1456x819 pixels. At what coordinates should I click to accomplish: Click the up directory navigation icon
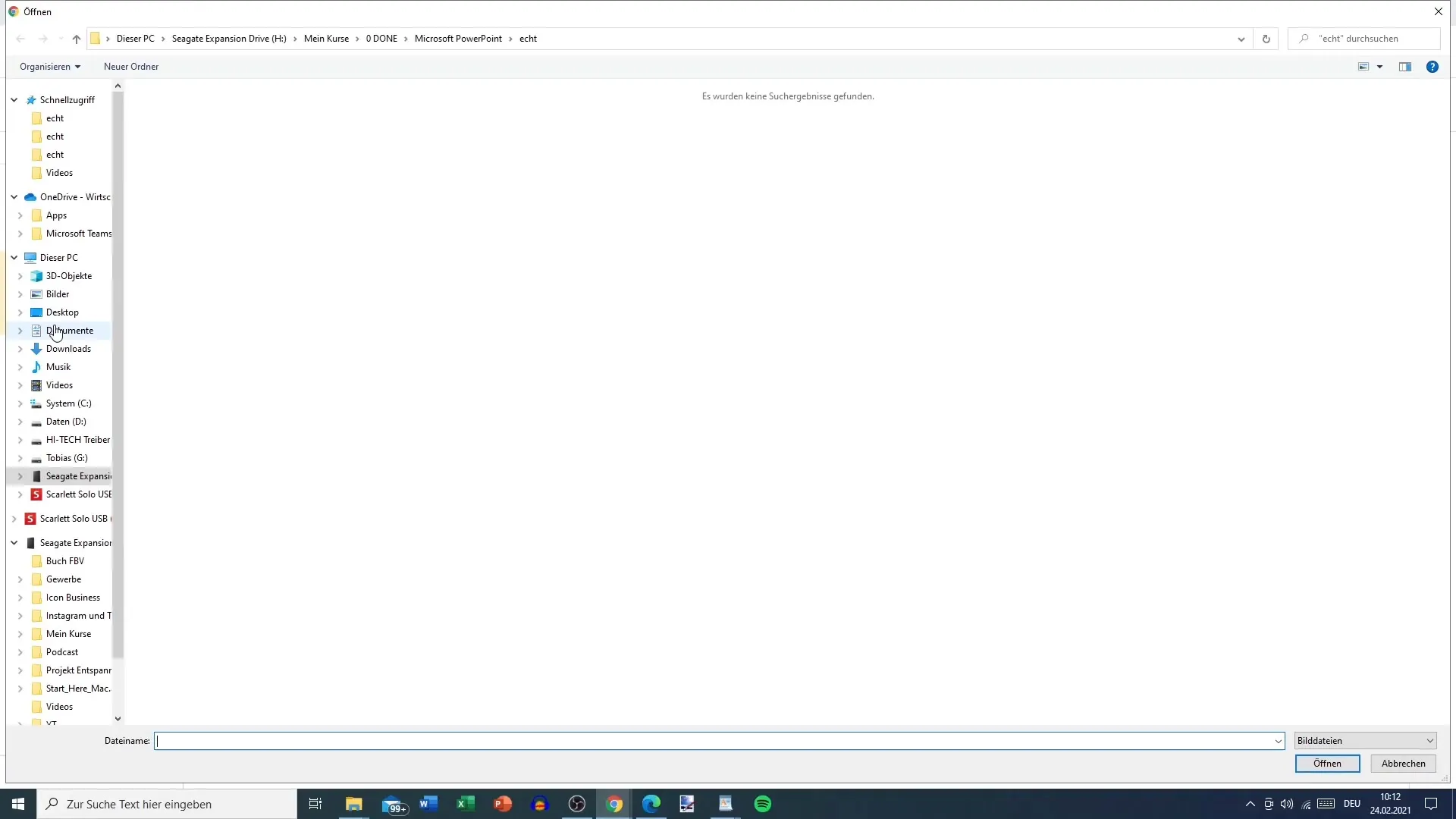(x=76, y=38)
